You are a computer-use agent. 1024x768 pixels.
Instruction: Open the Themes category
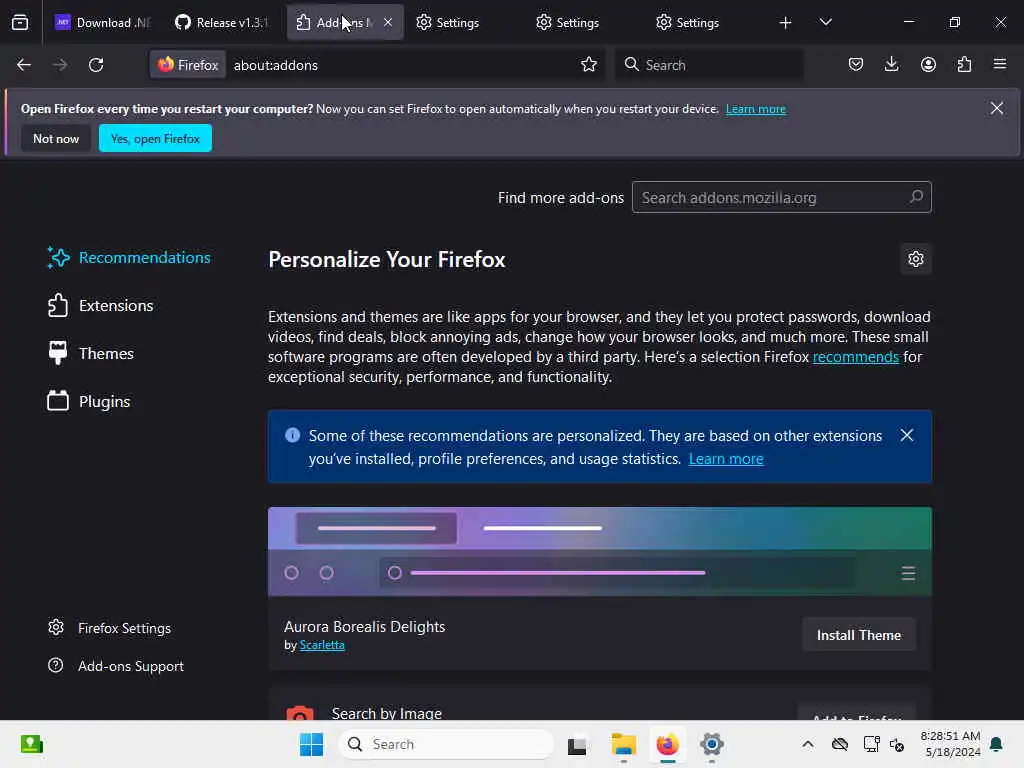point(90,353)
